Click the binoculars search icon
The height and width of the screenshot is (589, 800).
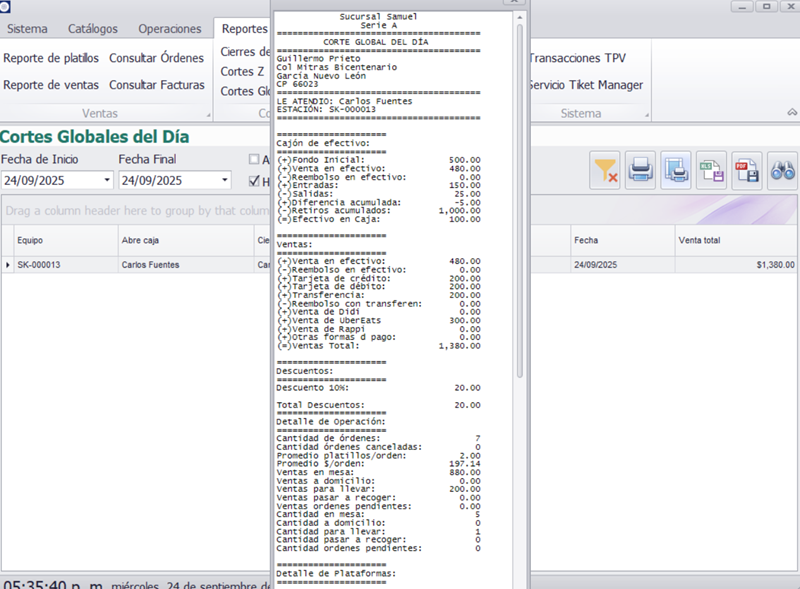pyautogui.click(x=782, y=171)
